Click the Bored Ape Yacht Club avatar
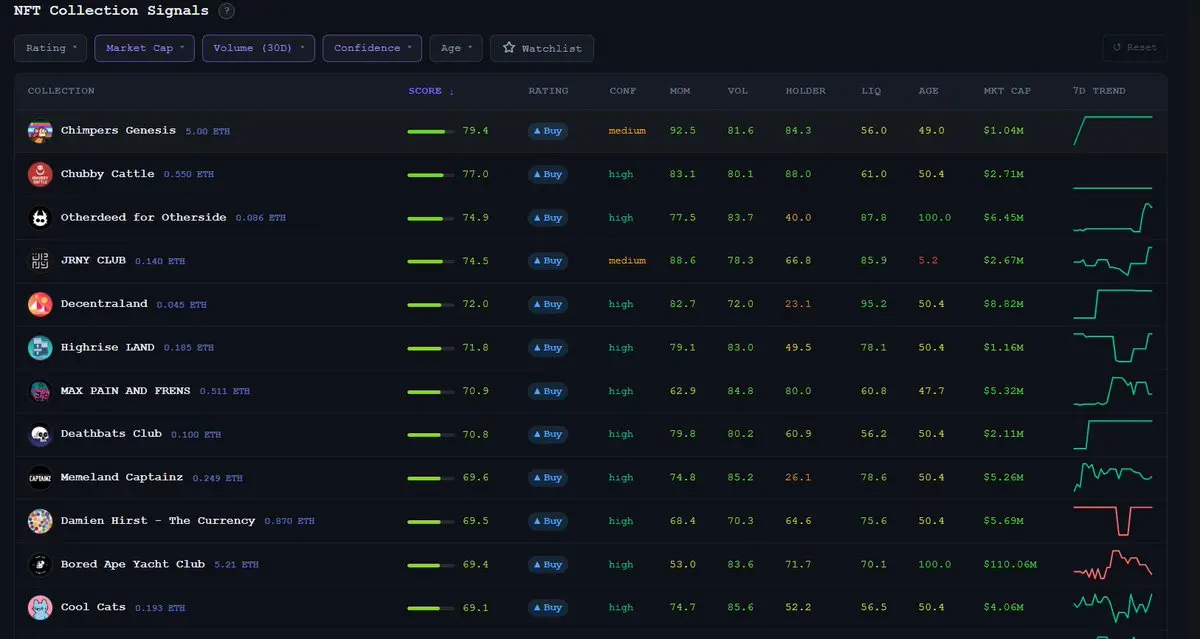 (40, 565)
